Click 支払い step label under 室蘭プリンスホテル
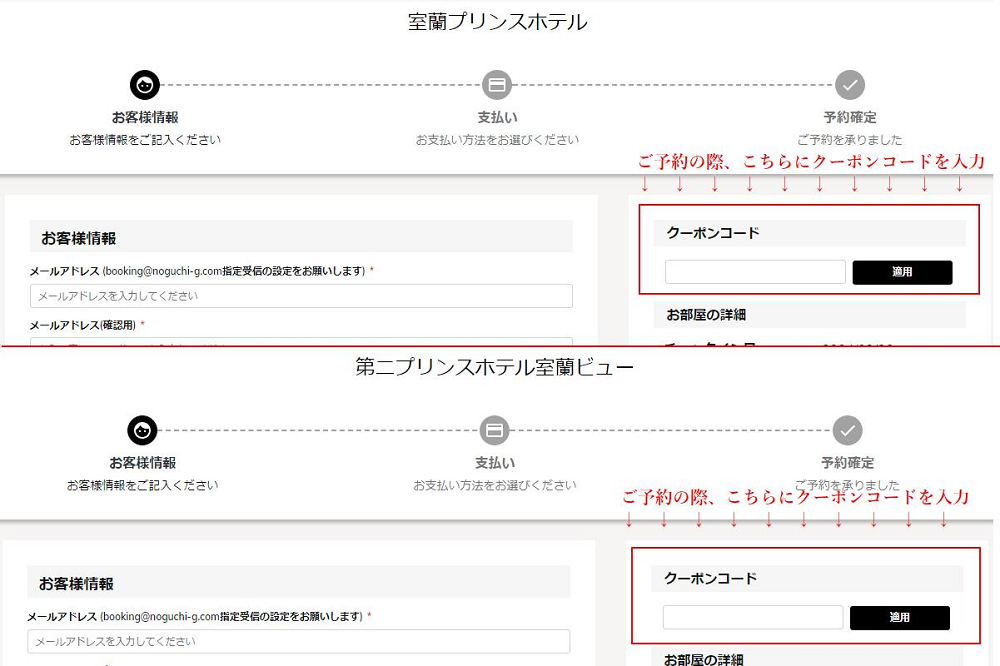The image size is (1000, 666). coord(497,117)
